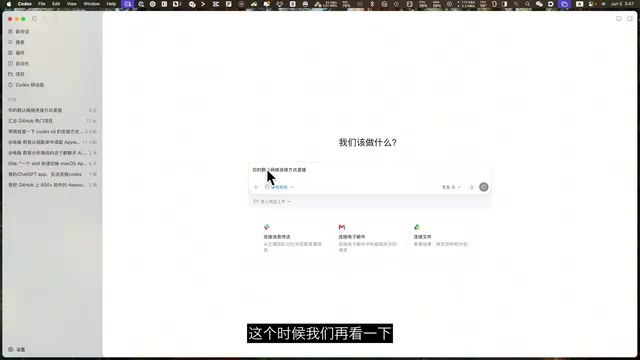Click the Google Drive icon on the 连接文件 card
Viewport: 640px width, 360px height.
click(x=417, y=227)
